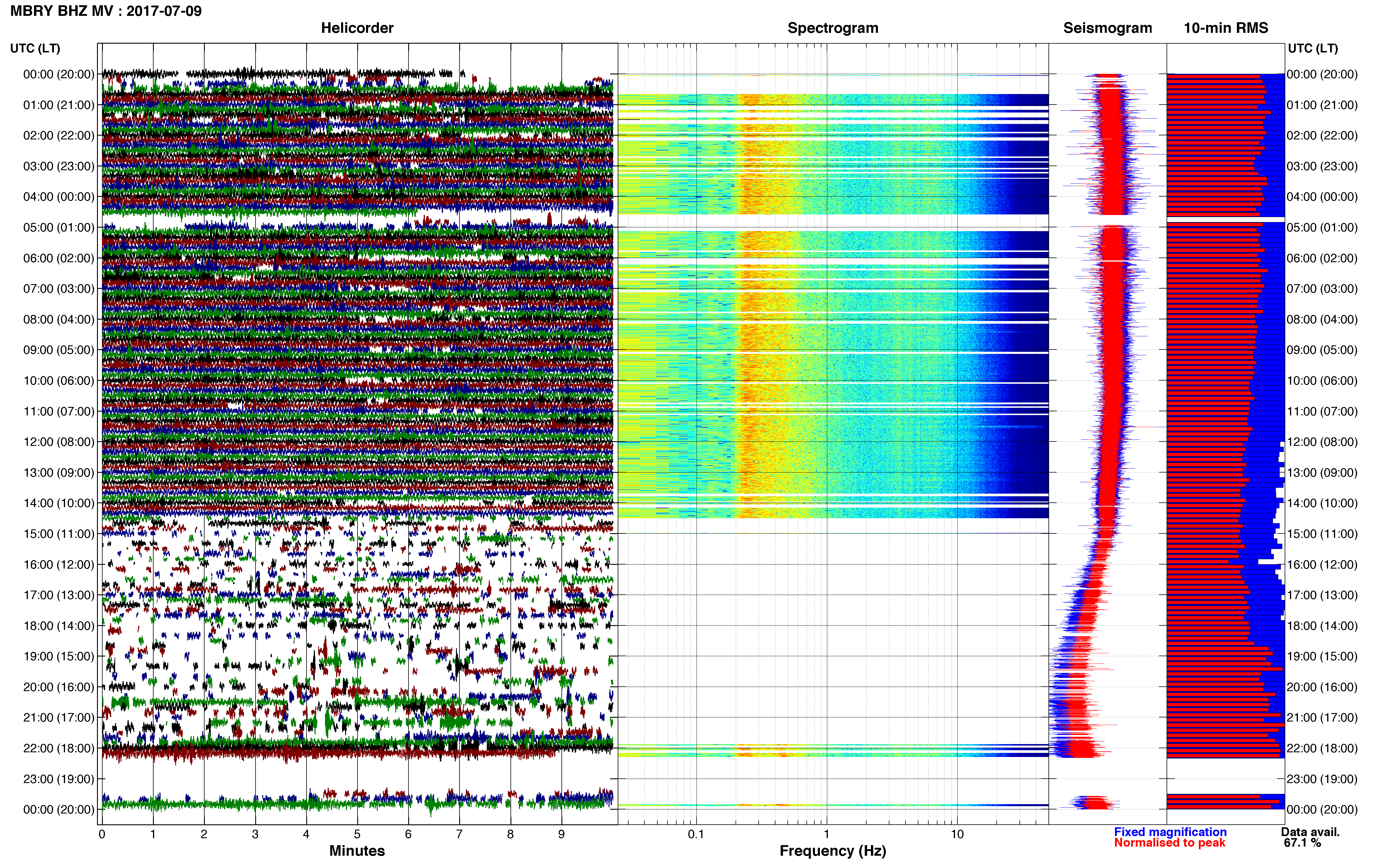Click left-axis time label '23:00 (19:00)'
This screenshot has height=868, width=1389.
click(x=59, y=779)
